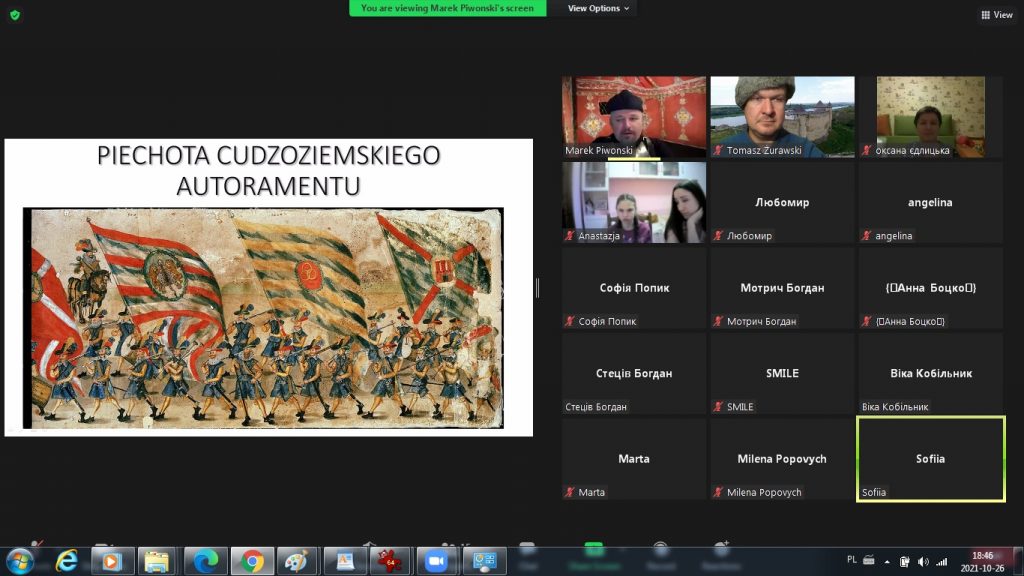Open Paint from the taskbar

(297, 560)
